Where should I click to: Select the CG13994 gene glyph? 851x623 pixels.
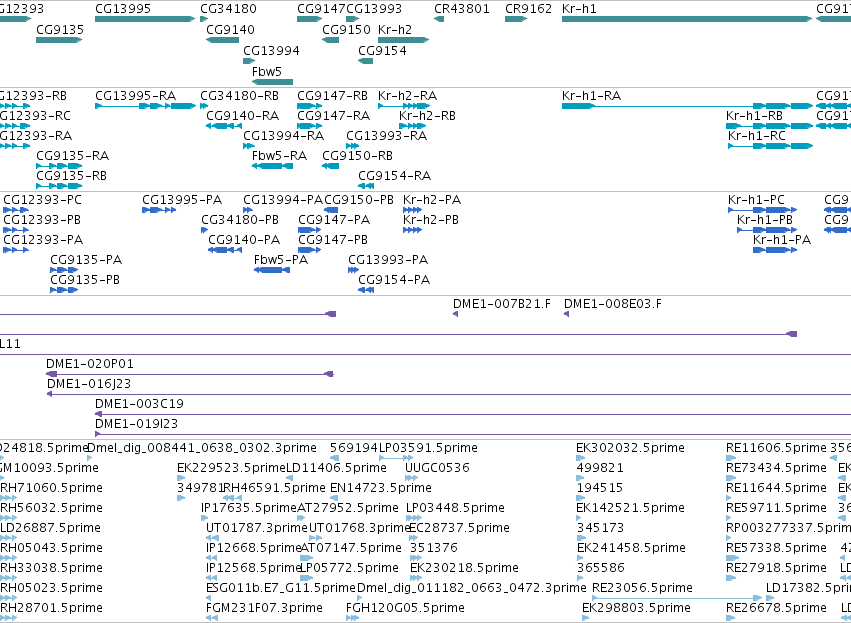[249, 61]
